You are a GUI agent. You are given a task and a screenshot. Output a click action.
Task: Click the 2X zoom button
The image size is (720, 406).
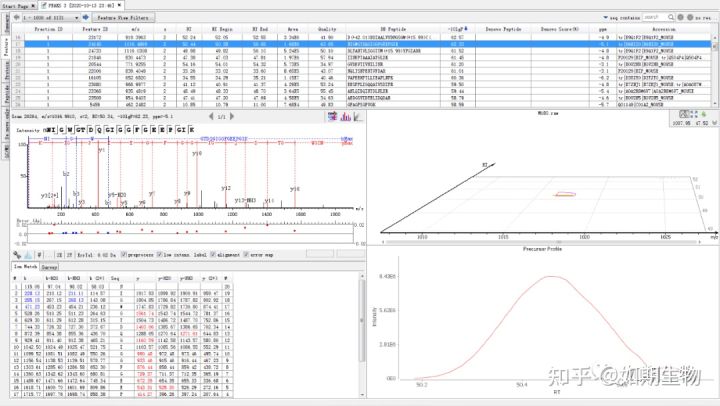[x=69, y=254]
